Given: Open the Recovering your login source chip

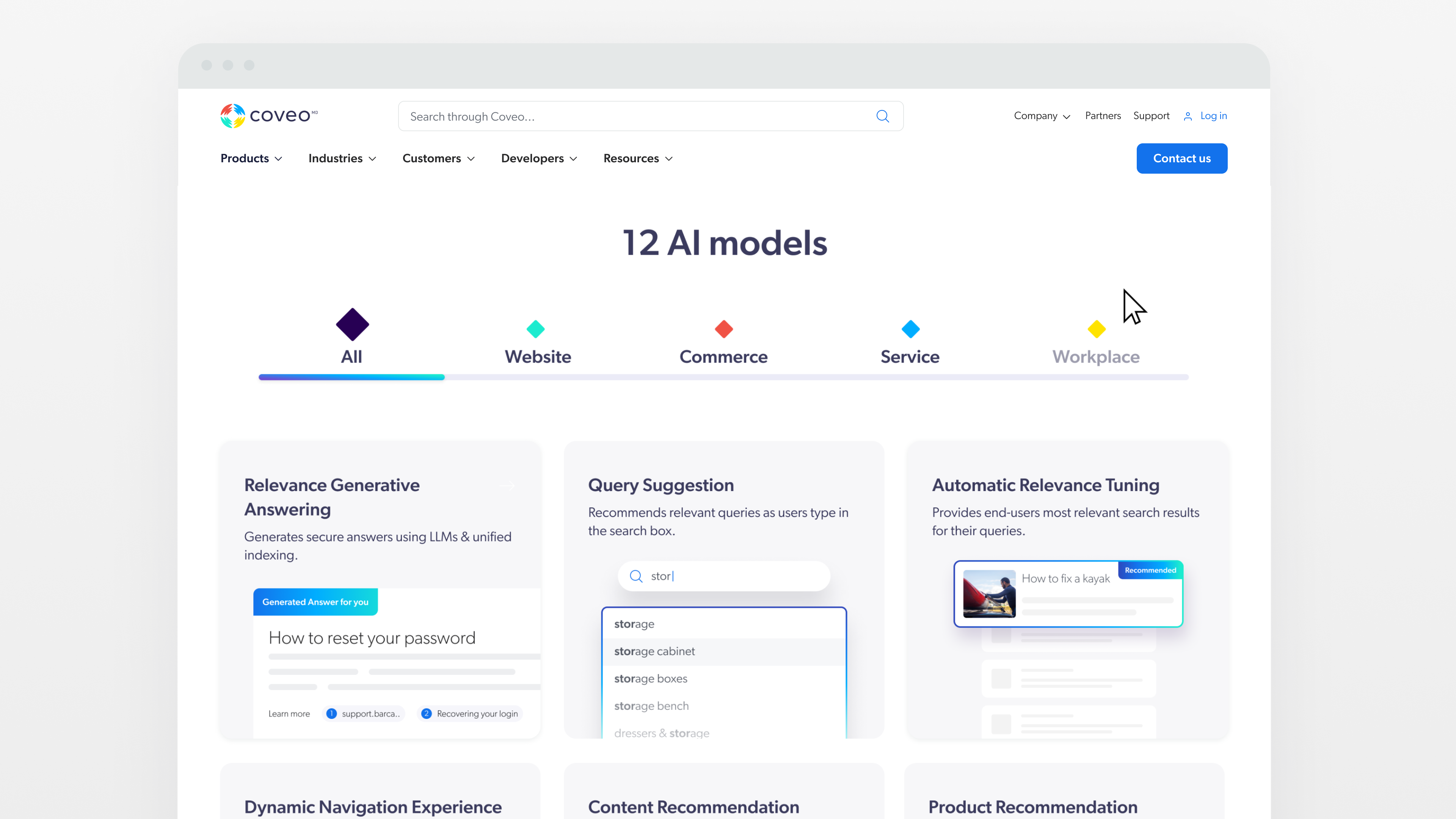Looking at the screenshot, I should coord(470,714).
